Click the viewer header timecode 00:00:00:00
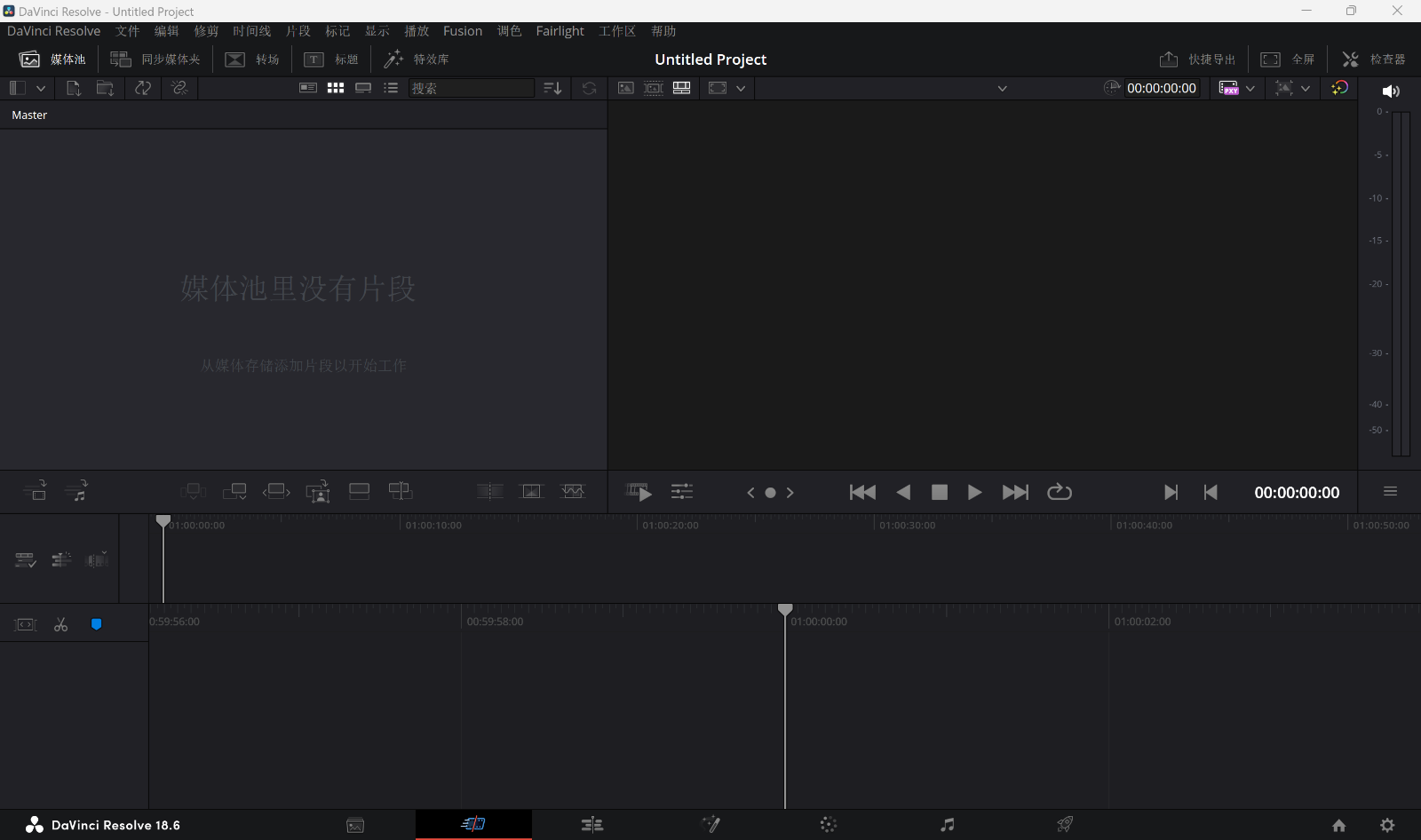1421x840 pixels. (x=1161, y=88)
